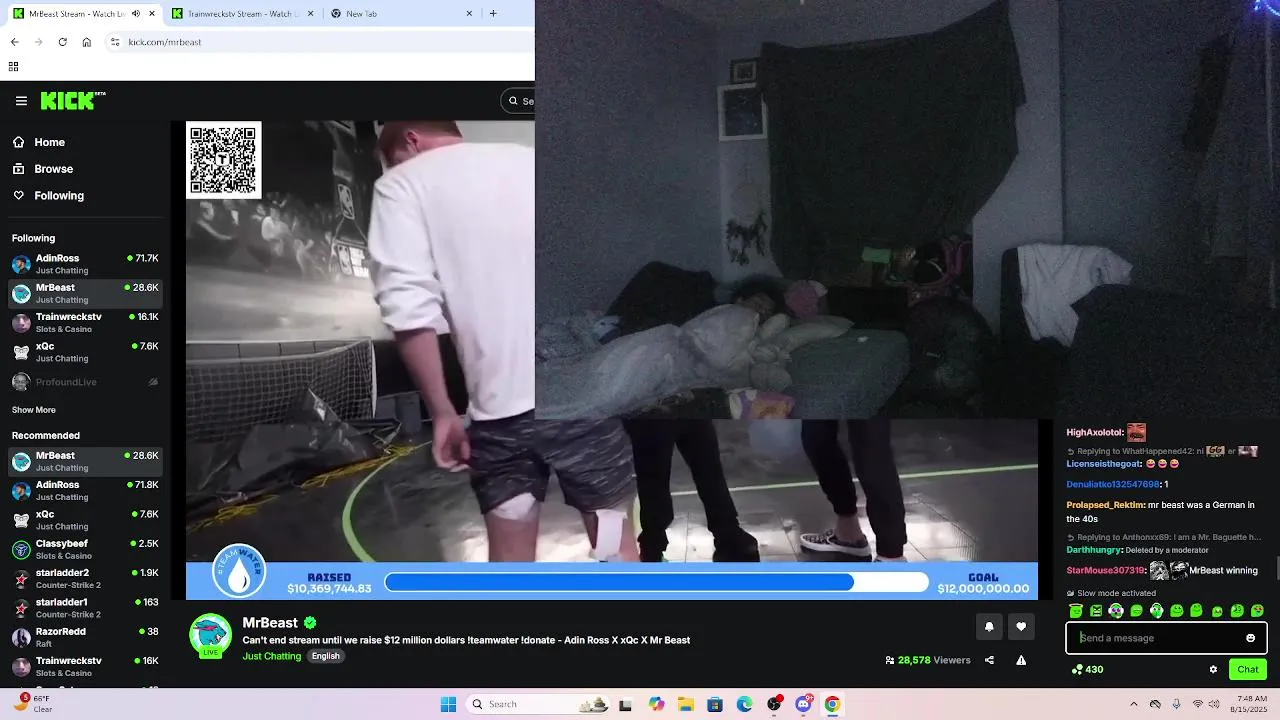
Task: Click the ProfoundLive offline channel icon
Action: point(21,382)
